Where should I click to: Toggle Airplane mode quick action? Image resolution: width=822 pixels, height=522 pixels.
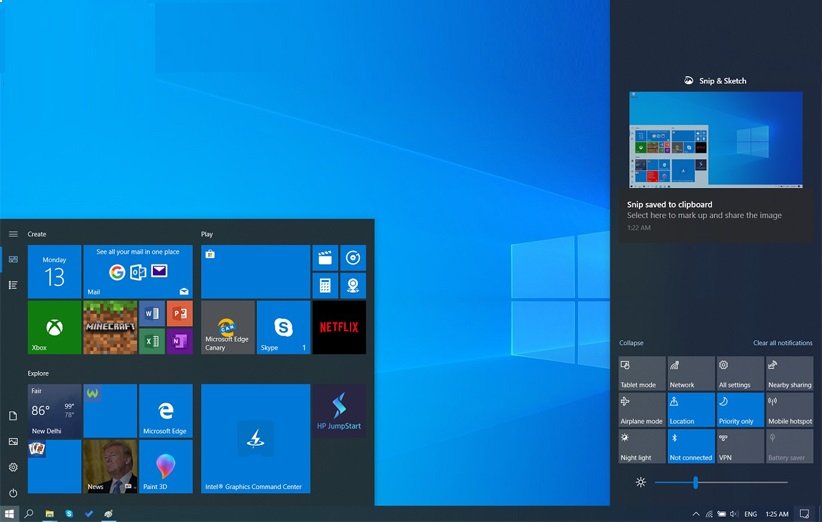click(x=642, y=410)
